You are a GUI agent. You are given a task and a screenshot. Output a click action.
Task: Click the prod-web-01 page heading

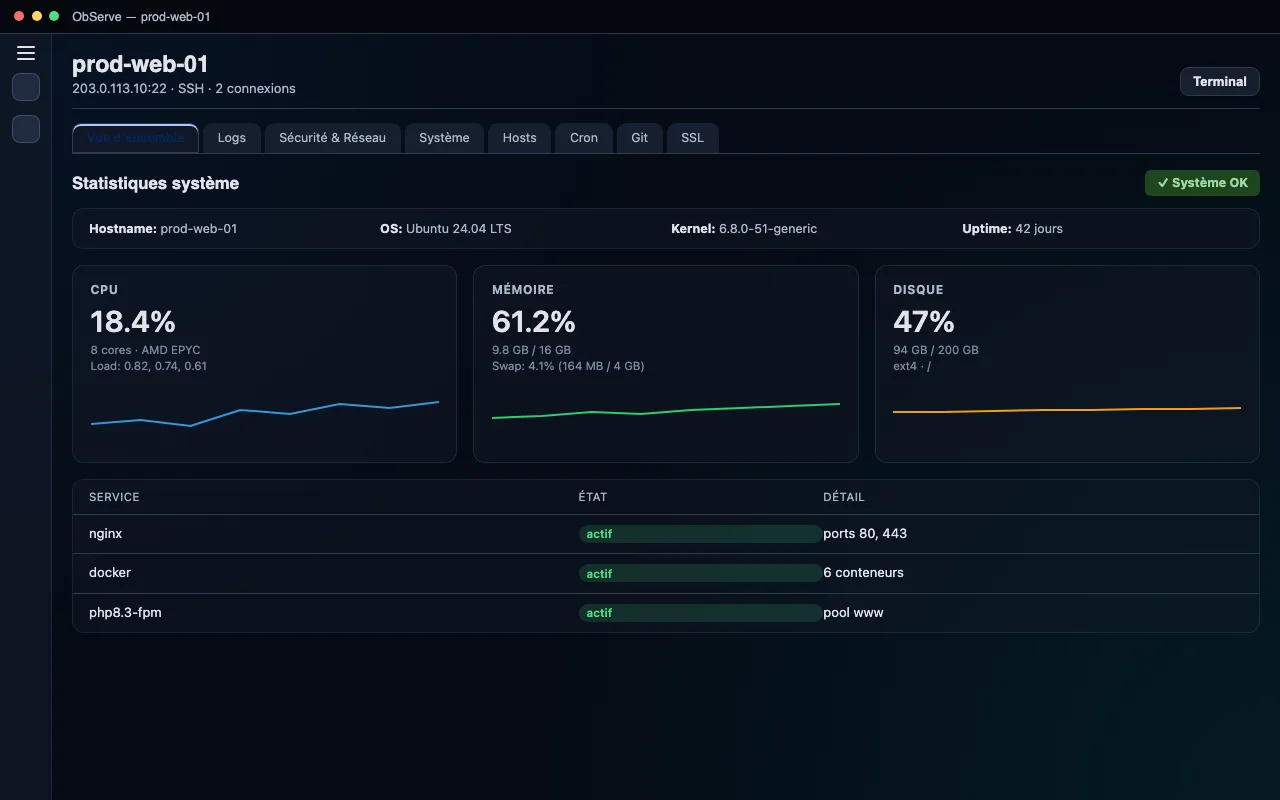[140, 64]
